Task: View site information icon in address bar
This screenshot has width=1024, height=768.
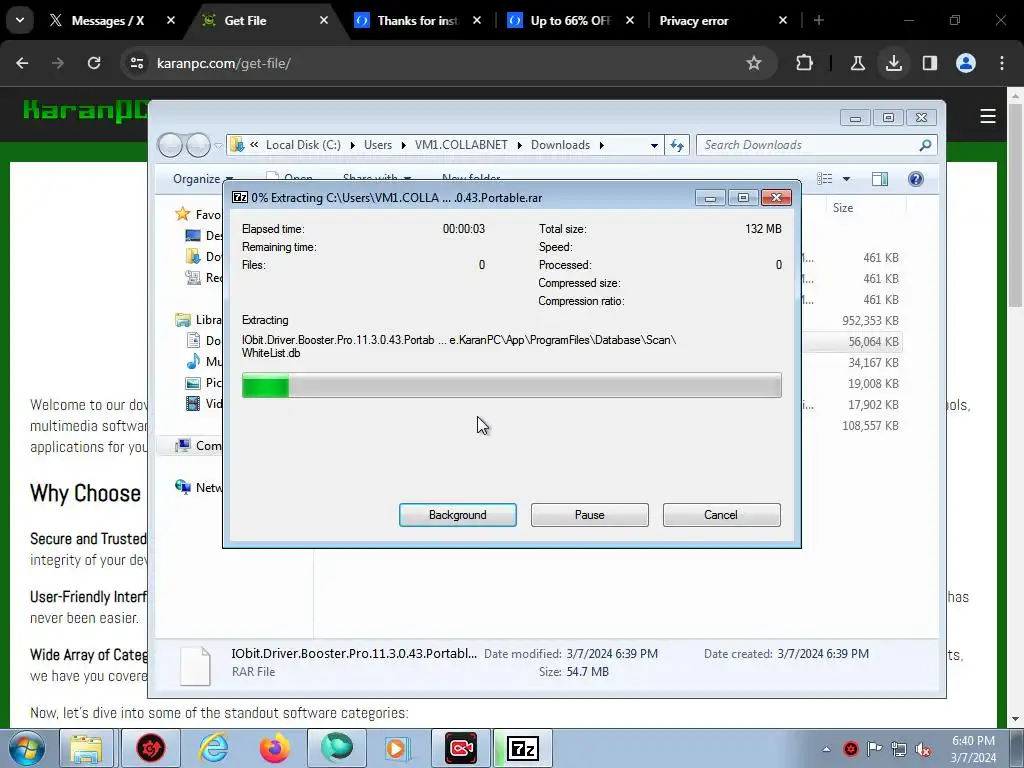Action: (136, 63)
